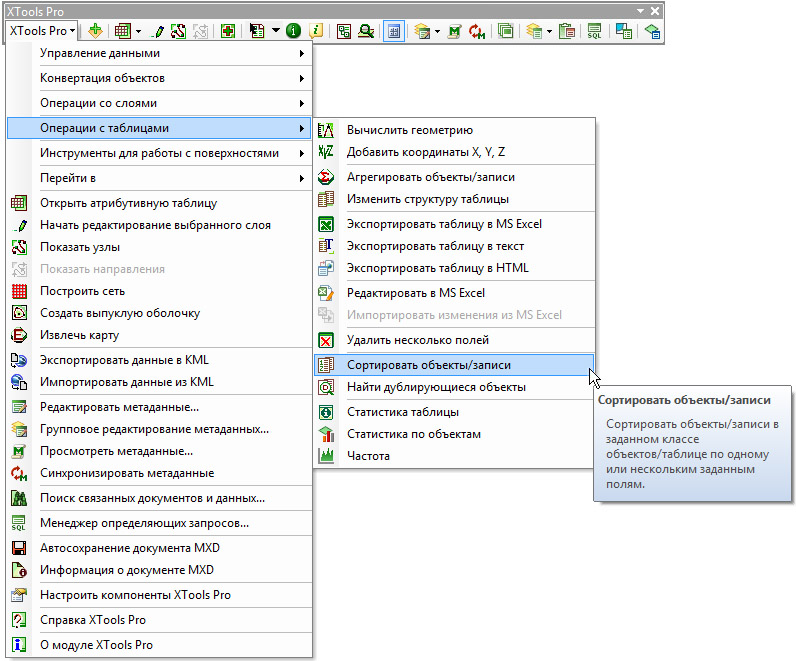Click the Calculate Geometry icon in submenu
796x661 pixels.
point(325,130)
